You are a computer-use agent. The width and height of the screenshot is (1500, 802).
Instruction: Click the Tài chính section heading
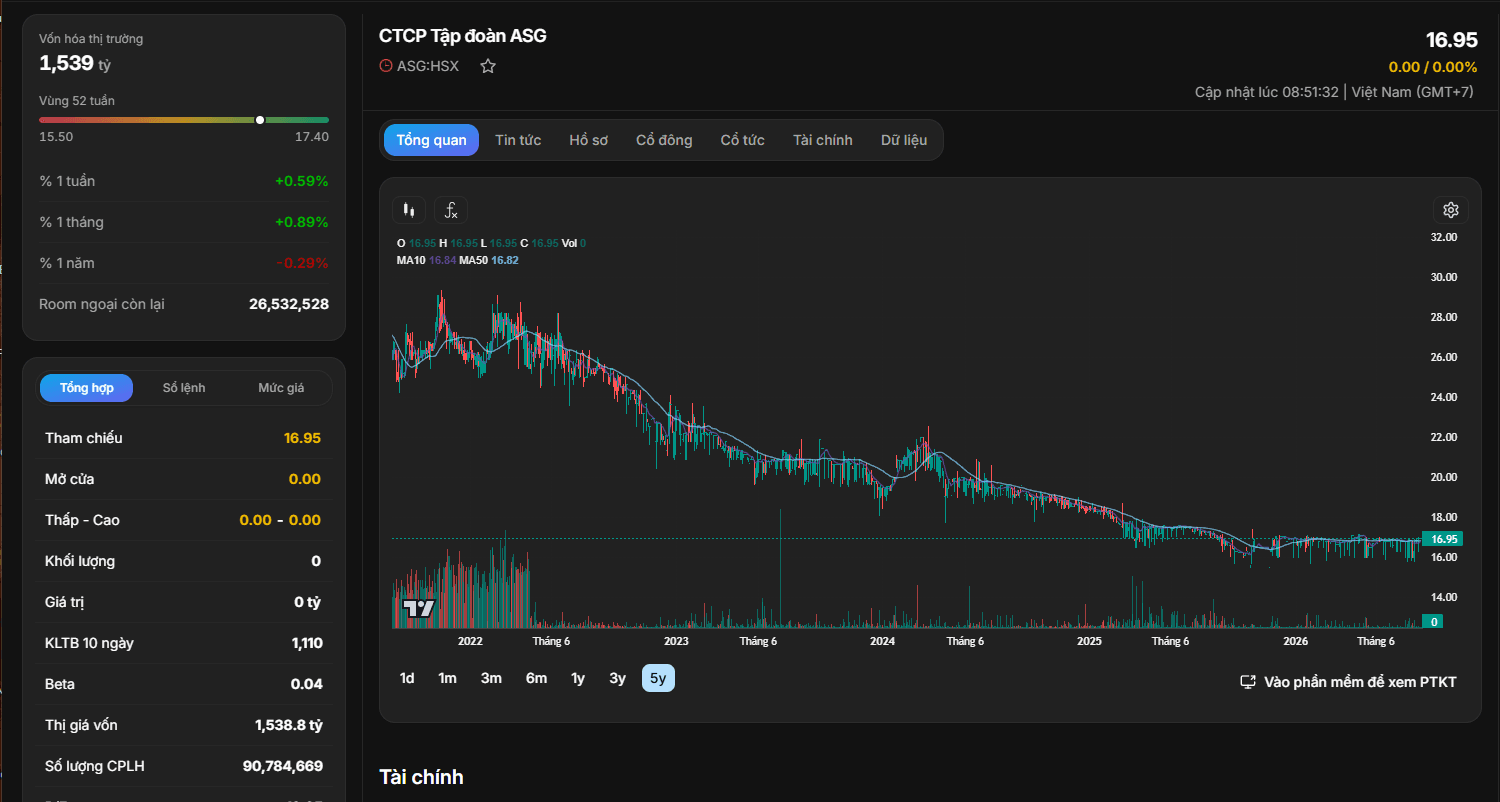tap(421, 777)
